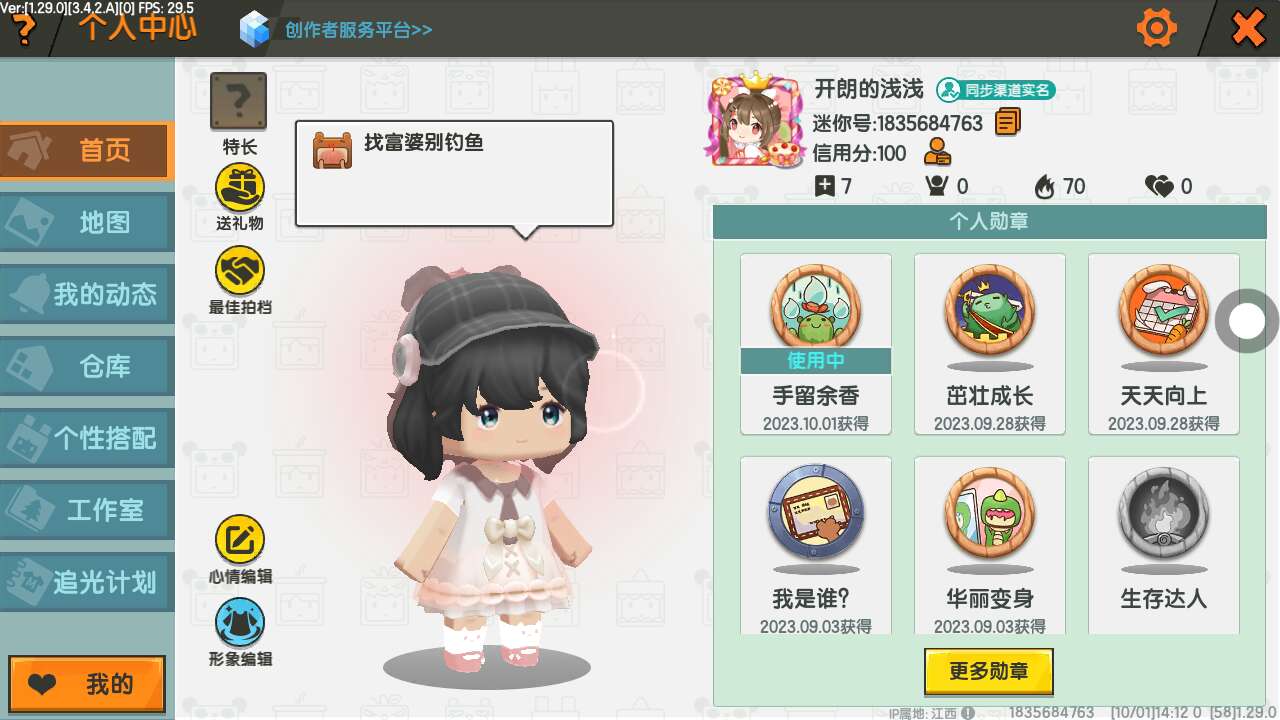
Task: Select the 天天向上 medal
Action: click(1164, 344)
